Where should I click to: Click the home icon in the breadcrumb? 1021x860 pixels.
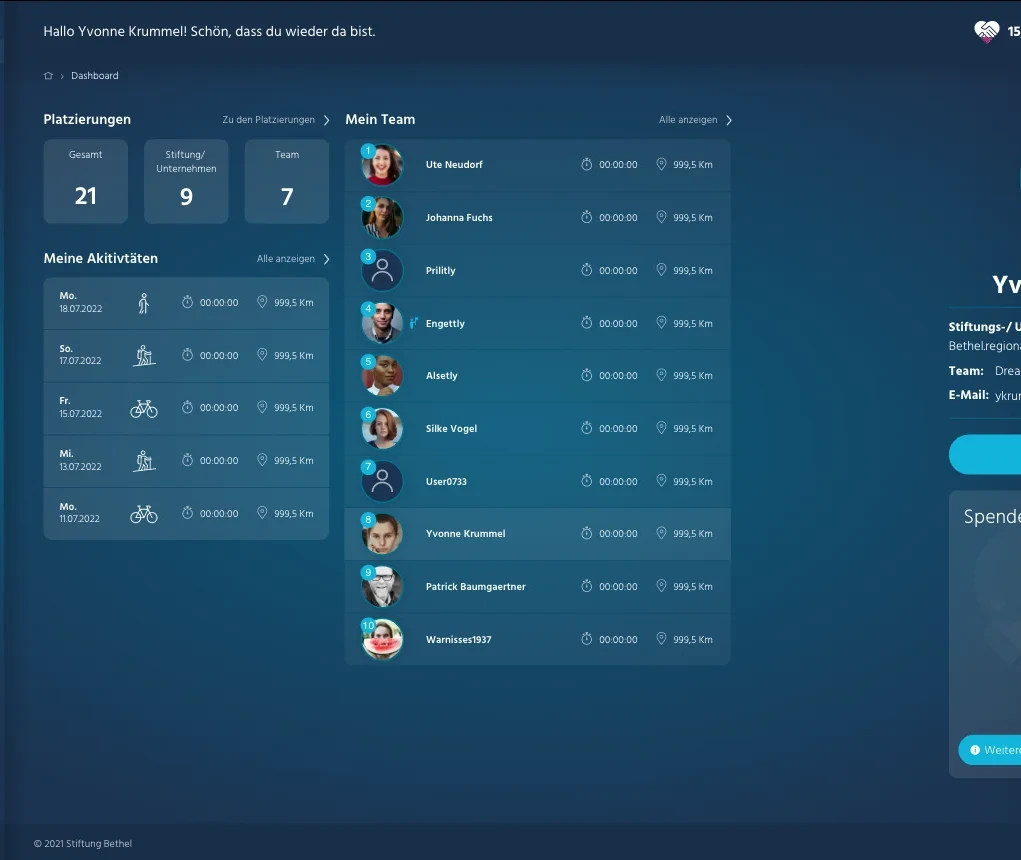[x=47, y=75]
